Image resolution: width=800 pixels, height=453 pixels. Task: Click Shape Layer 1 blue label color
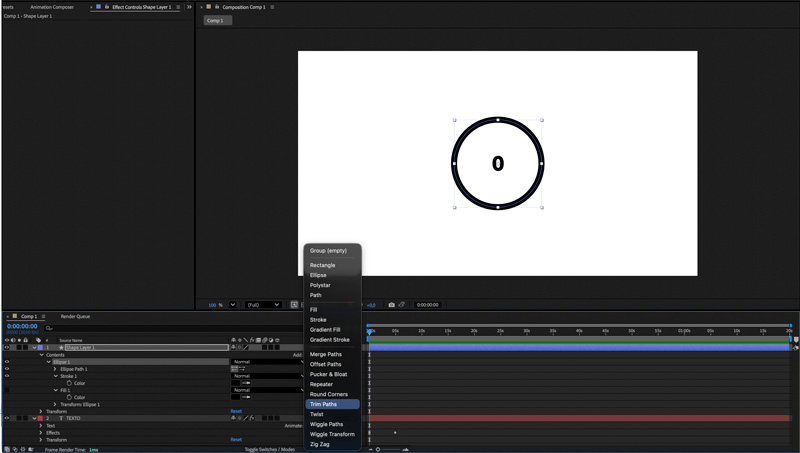point(40,347)
